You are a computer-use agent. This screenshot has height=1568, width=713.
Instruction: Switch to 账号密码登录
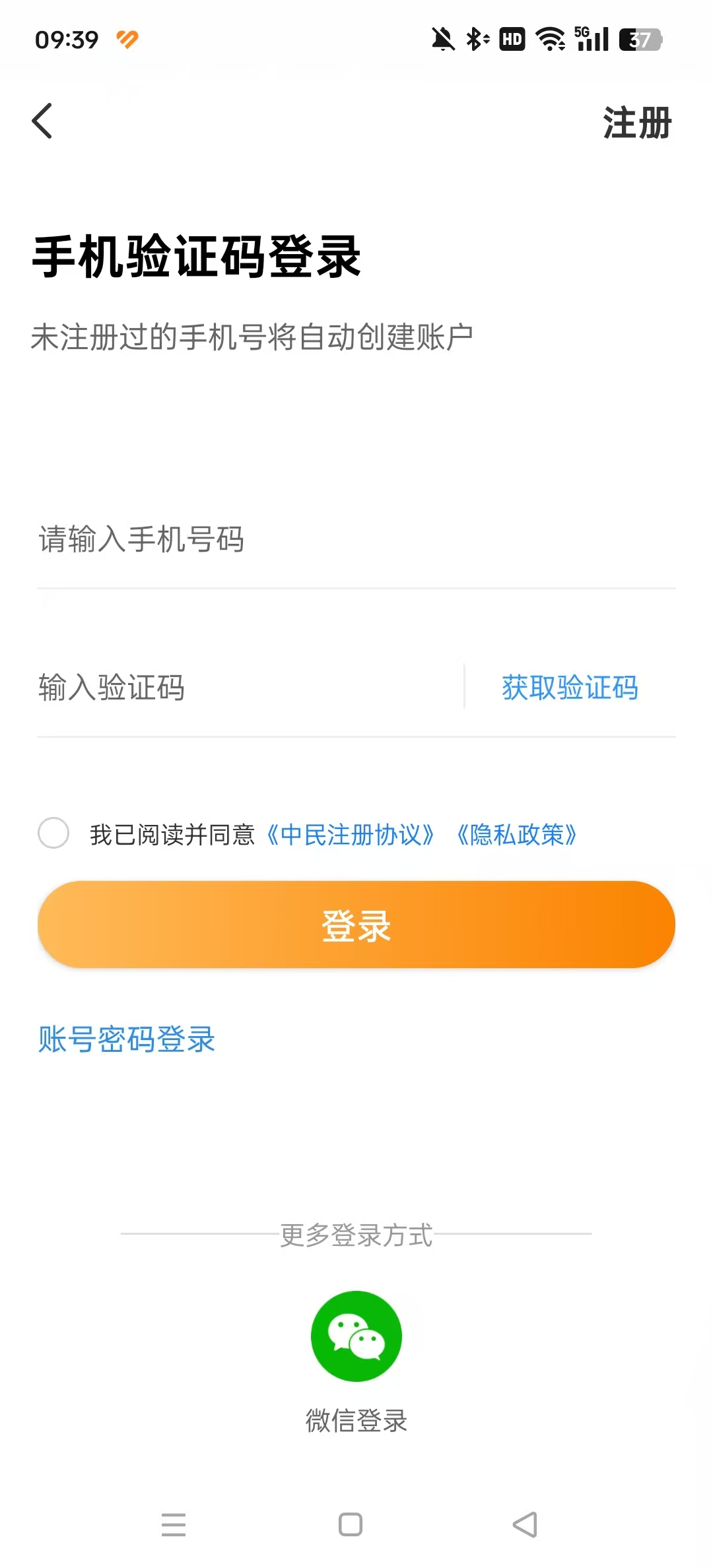[127, 1039]
